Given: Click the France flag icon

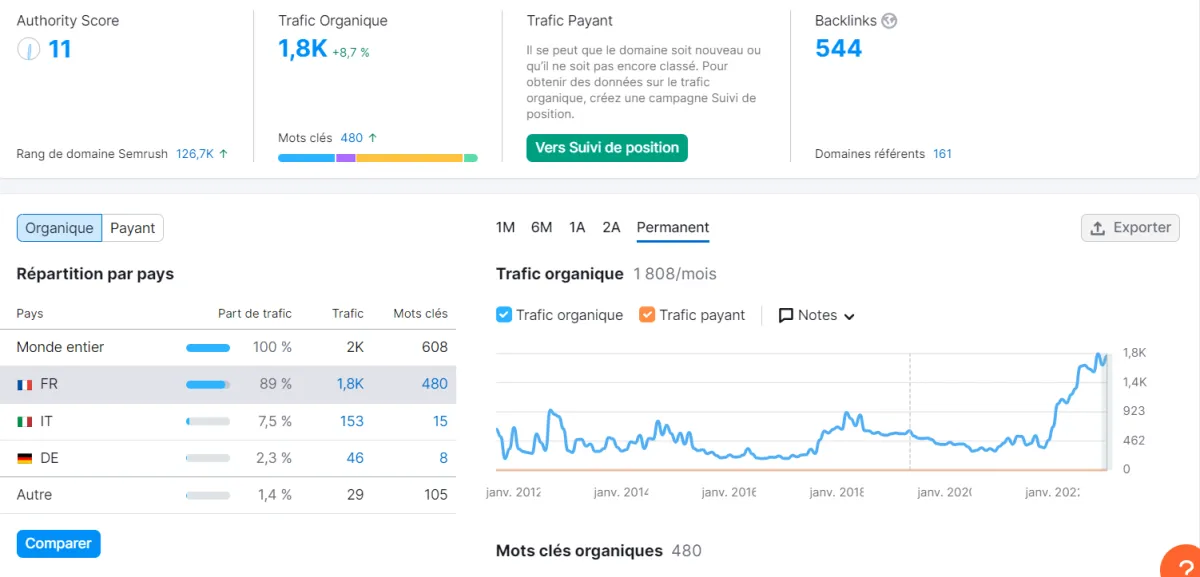Looking at the screenshot, I should click(25, 384).
